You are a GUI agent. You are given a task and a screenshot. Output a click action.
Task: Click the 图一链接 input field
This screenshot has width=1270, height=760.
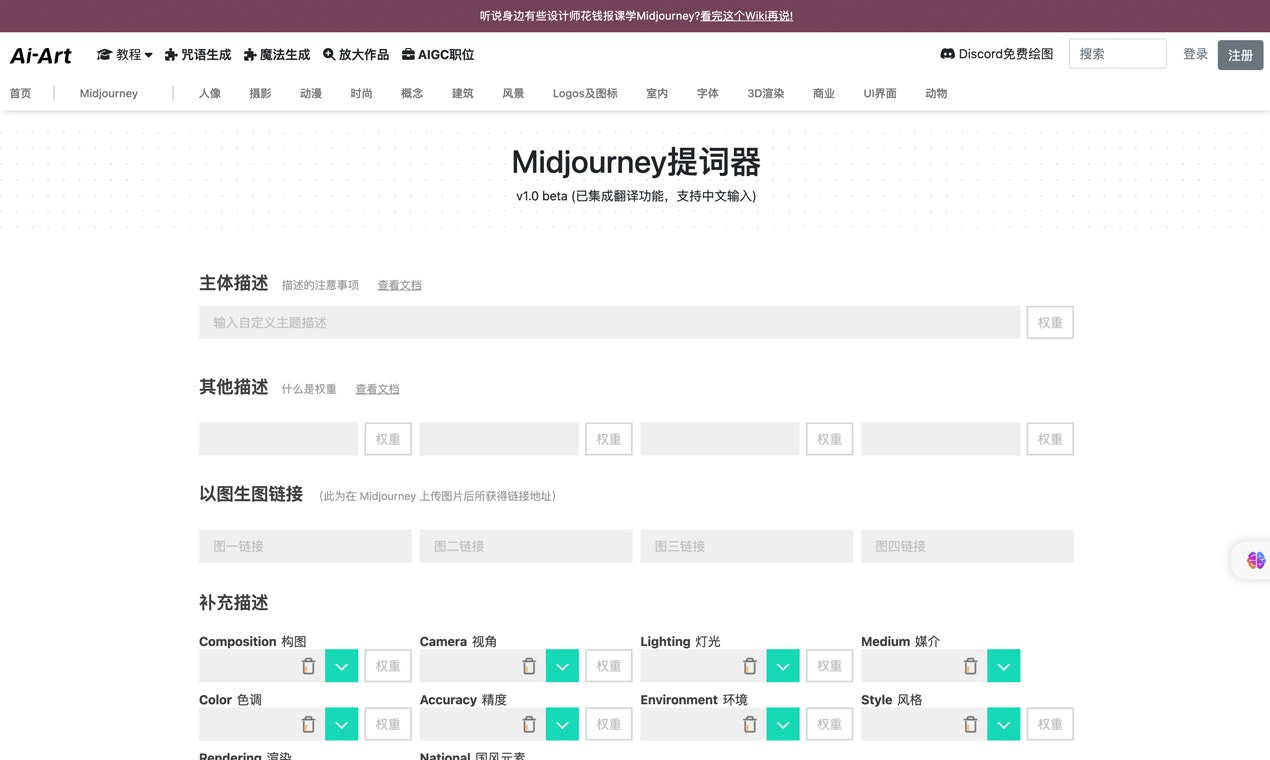point(305,546)
